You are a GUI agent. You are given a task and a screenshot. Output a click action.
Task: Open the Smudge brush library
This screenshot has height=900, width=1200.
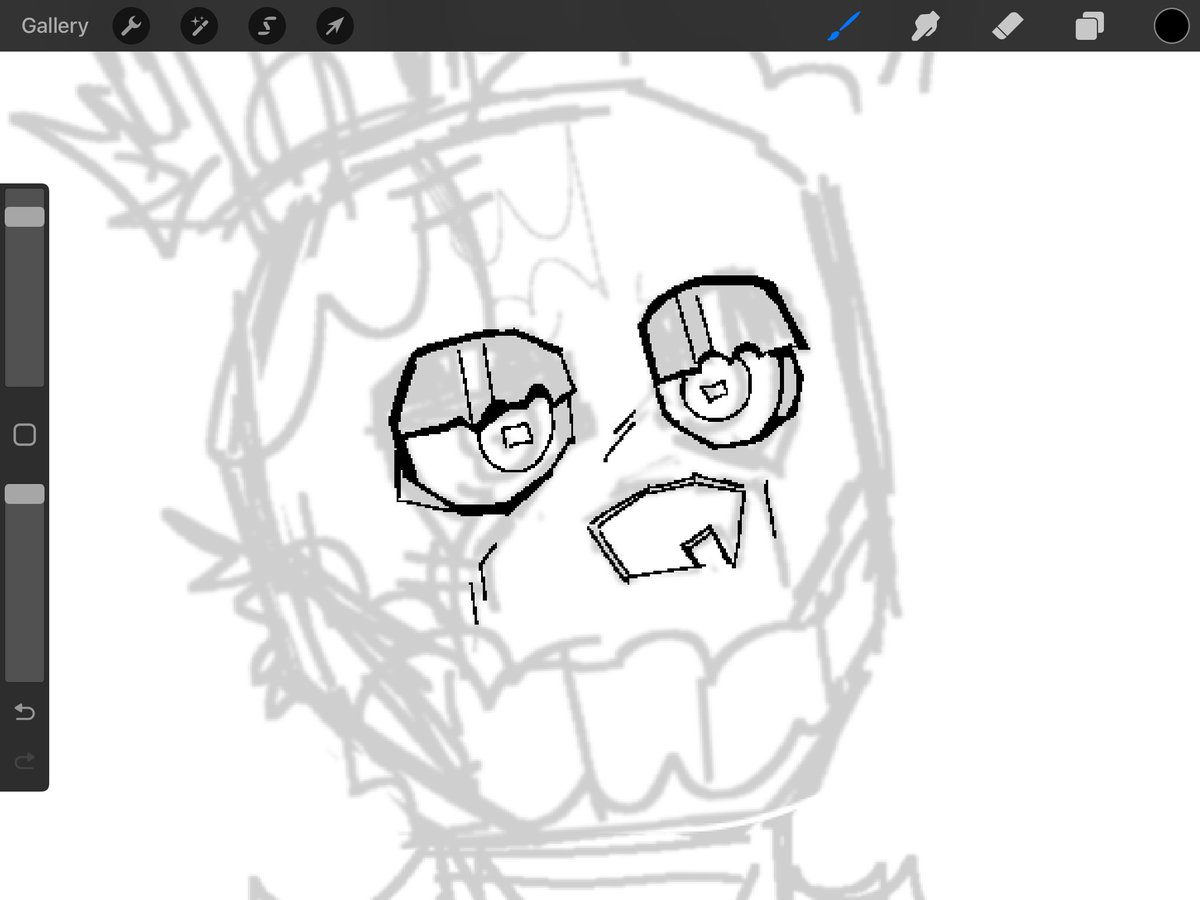(x=925, y=26)
